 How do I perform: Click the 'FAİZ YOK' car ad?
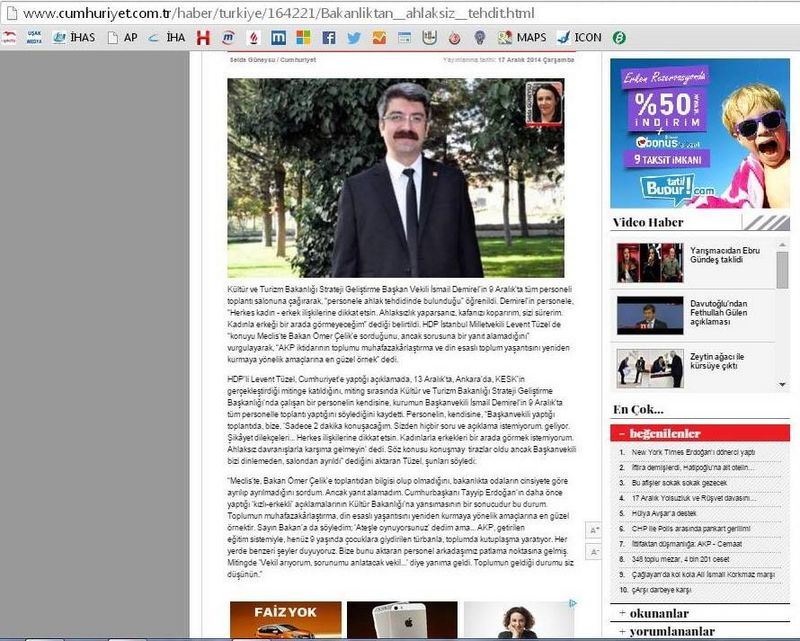coord(286,620)
